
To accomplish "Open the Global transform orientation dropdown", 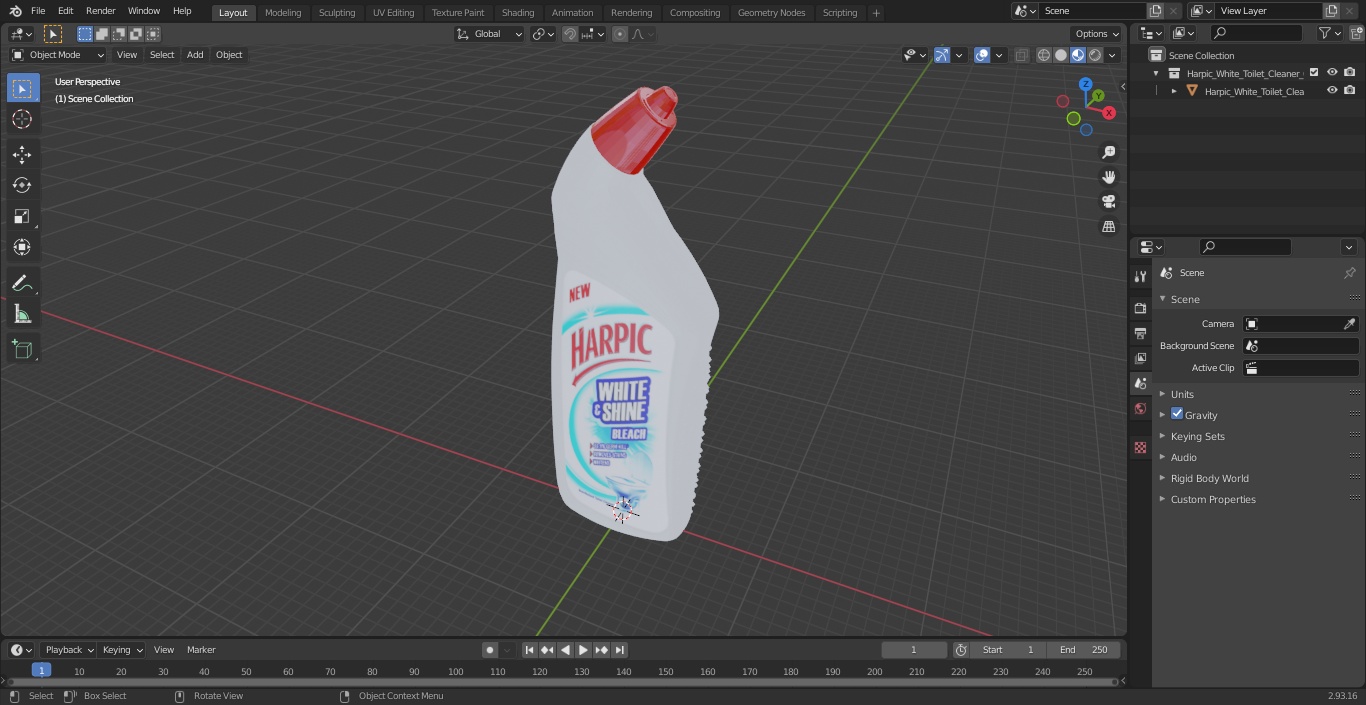I will pyautogui.click(x=489, y=34).
